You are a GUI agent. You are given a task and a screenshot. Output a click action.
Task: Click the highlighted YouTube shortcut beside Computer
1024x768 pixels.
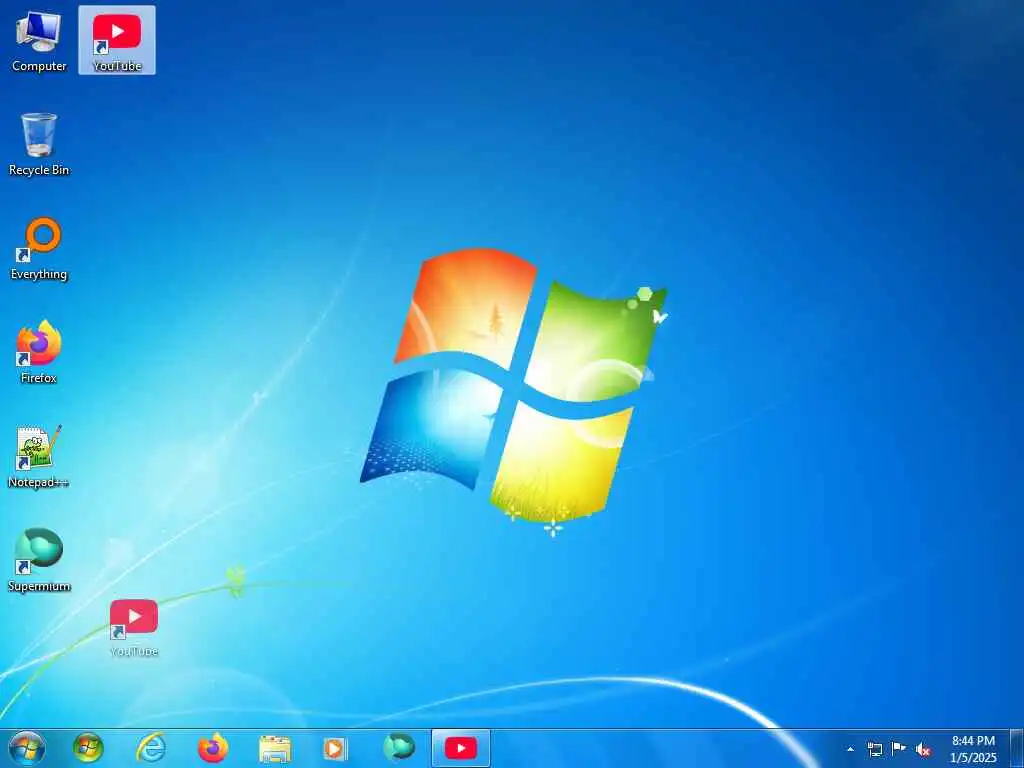tap(117, 40)
